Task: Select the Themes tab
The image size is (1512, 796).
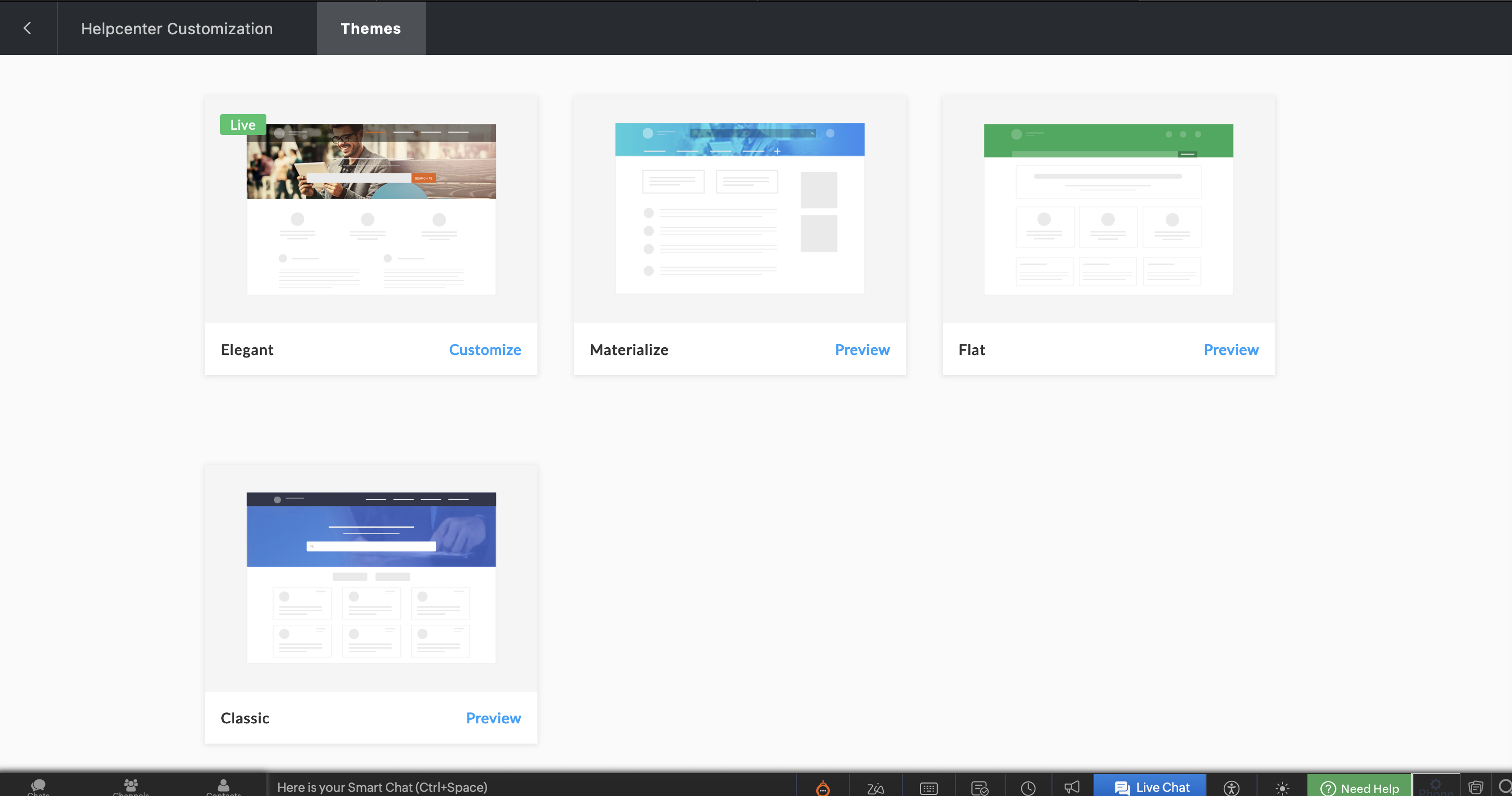Action: click(x=370, y=28)
